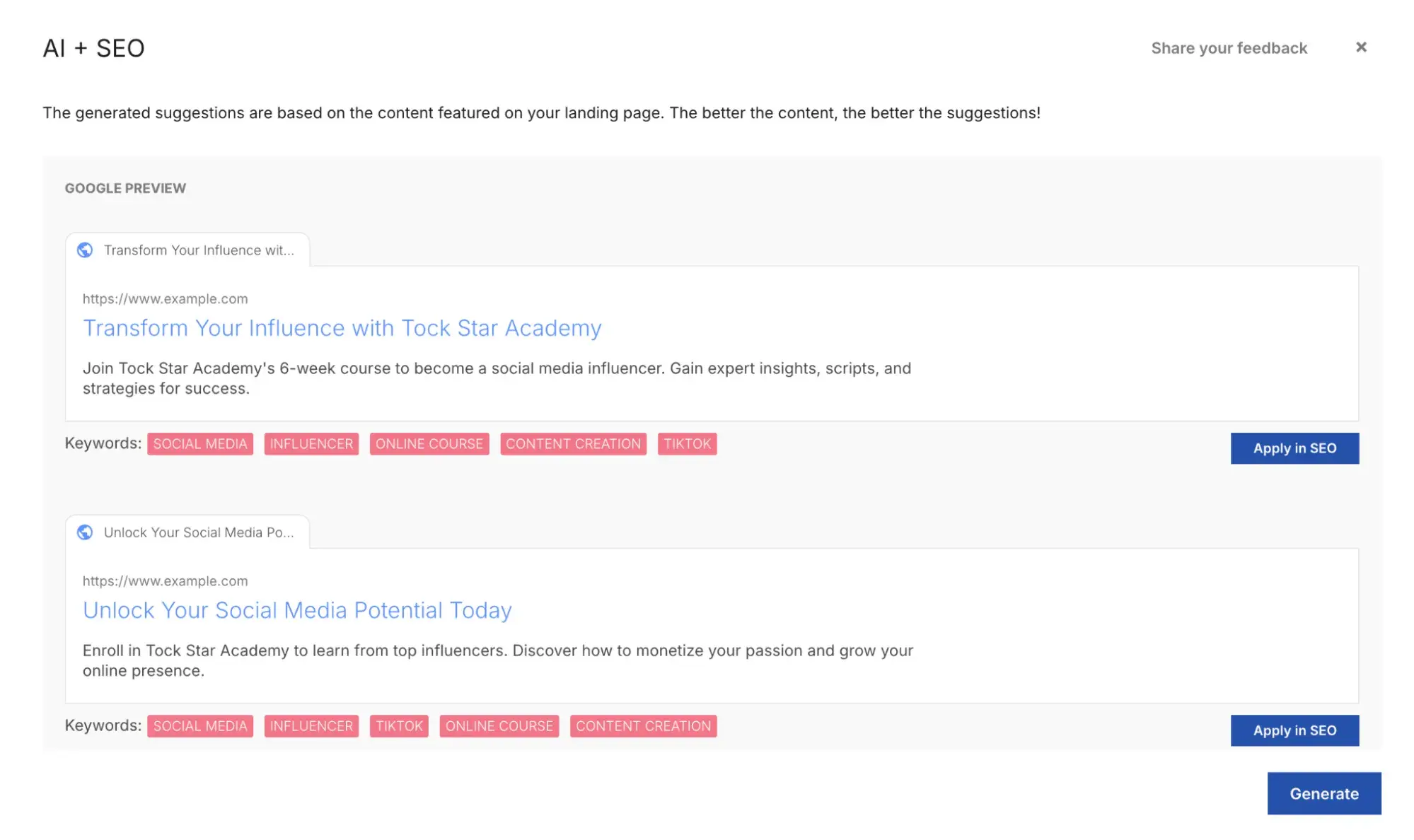Click the first suggestion's example.com URL

pyautogui.click(x=165, y=298)
